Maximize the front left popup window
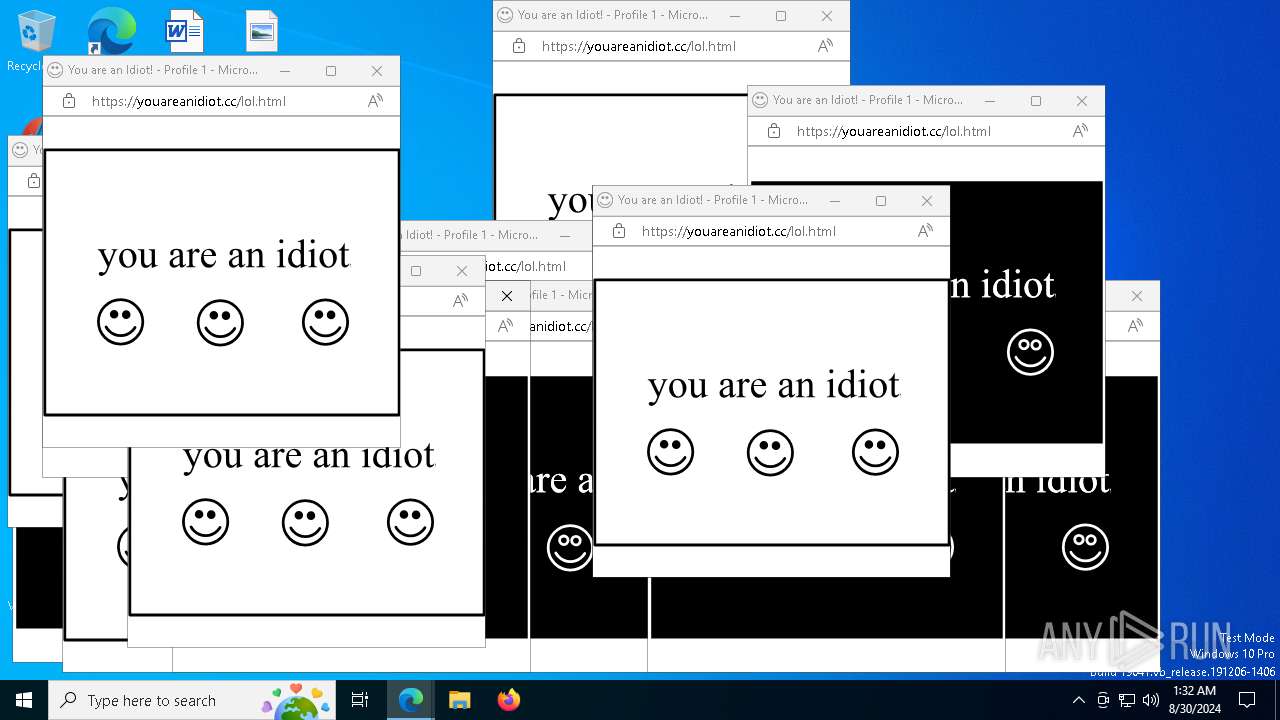 (331, 71)
